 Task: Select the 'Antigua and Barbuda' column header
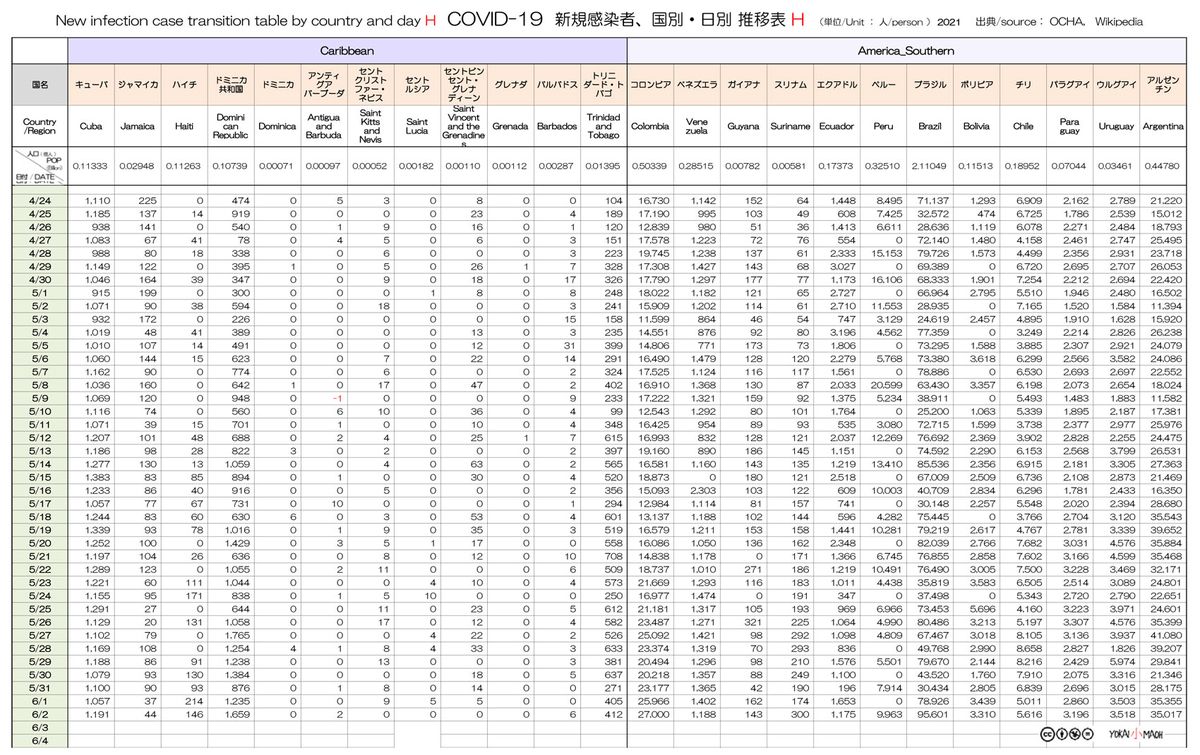click(x=324, y=127)
